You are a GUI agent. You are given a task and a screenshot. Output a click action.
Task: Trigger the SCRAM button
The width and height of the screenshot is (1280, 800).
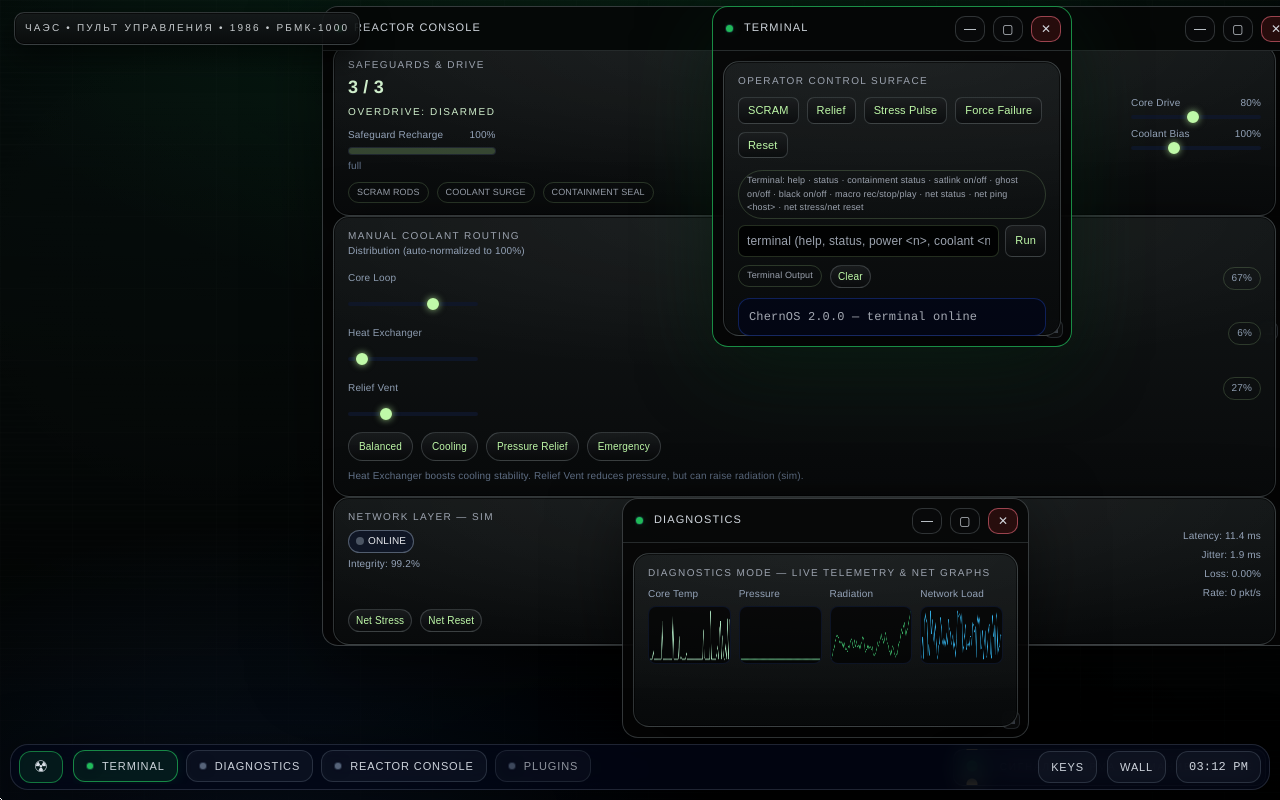point(767,110)
